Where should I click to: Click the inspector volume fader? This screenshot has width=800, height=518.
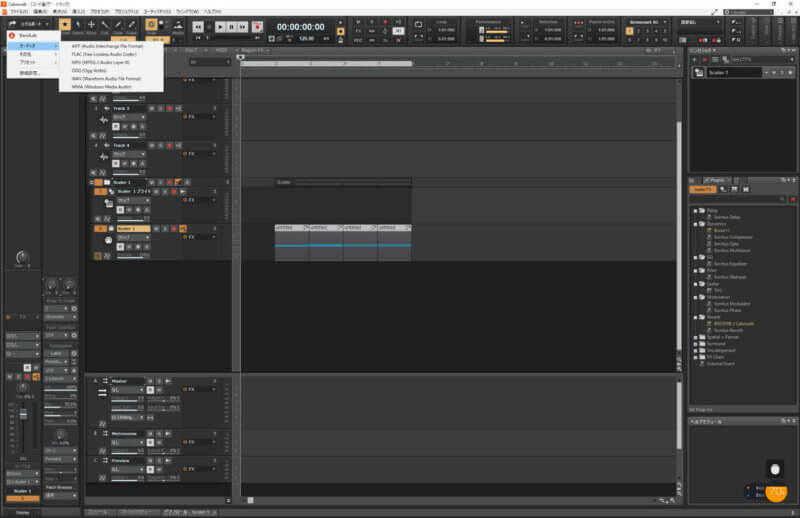pyautogui.click(x=23, y=414)
